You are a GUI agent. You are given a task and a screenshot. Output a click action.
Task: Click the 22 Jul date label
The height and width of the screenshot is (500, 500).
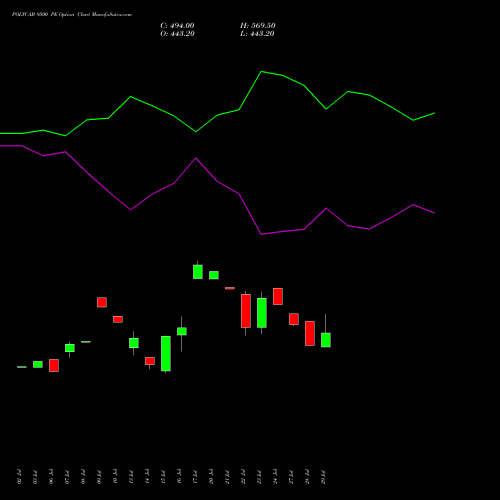click(243, 477)
